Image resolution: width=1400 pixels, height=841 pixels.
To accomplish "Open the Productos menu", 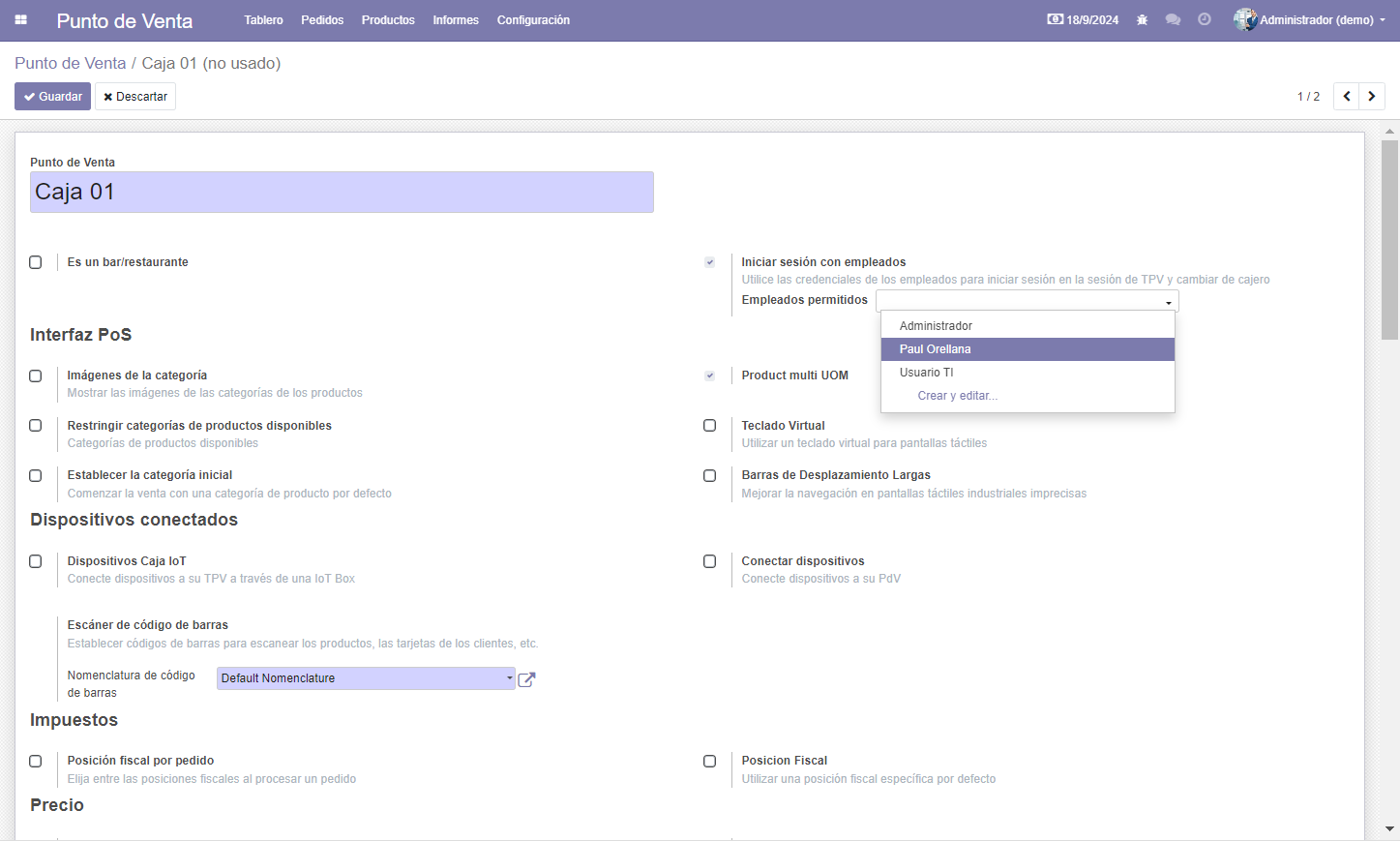I will pyautogui.click(x=388, y=20).
